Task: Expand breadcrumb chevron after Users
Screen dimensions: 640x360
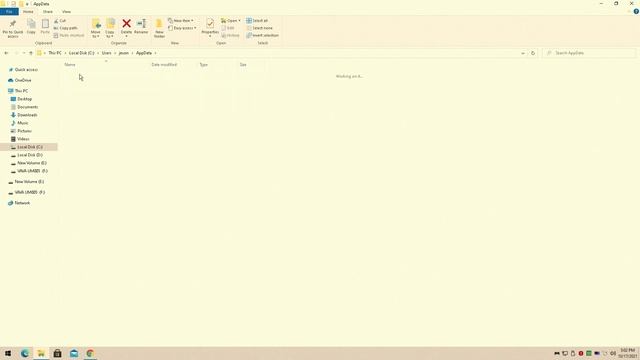Action: (115, 53)
